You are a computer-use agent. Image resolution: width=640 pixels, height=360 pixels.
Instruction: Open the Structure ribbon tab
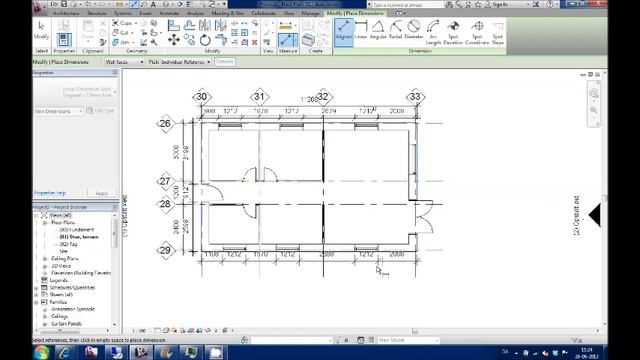pyautogui.click(x=97, y=13)
